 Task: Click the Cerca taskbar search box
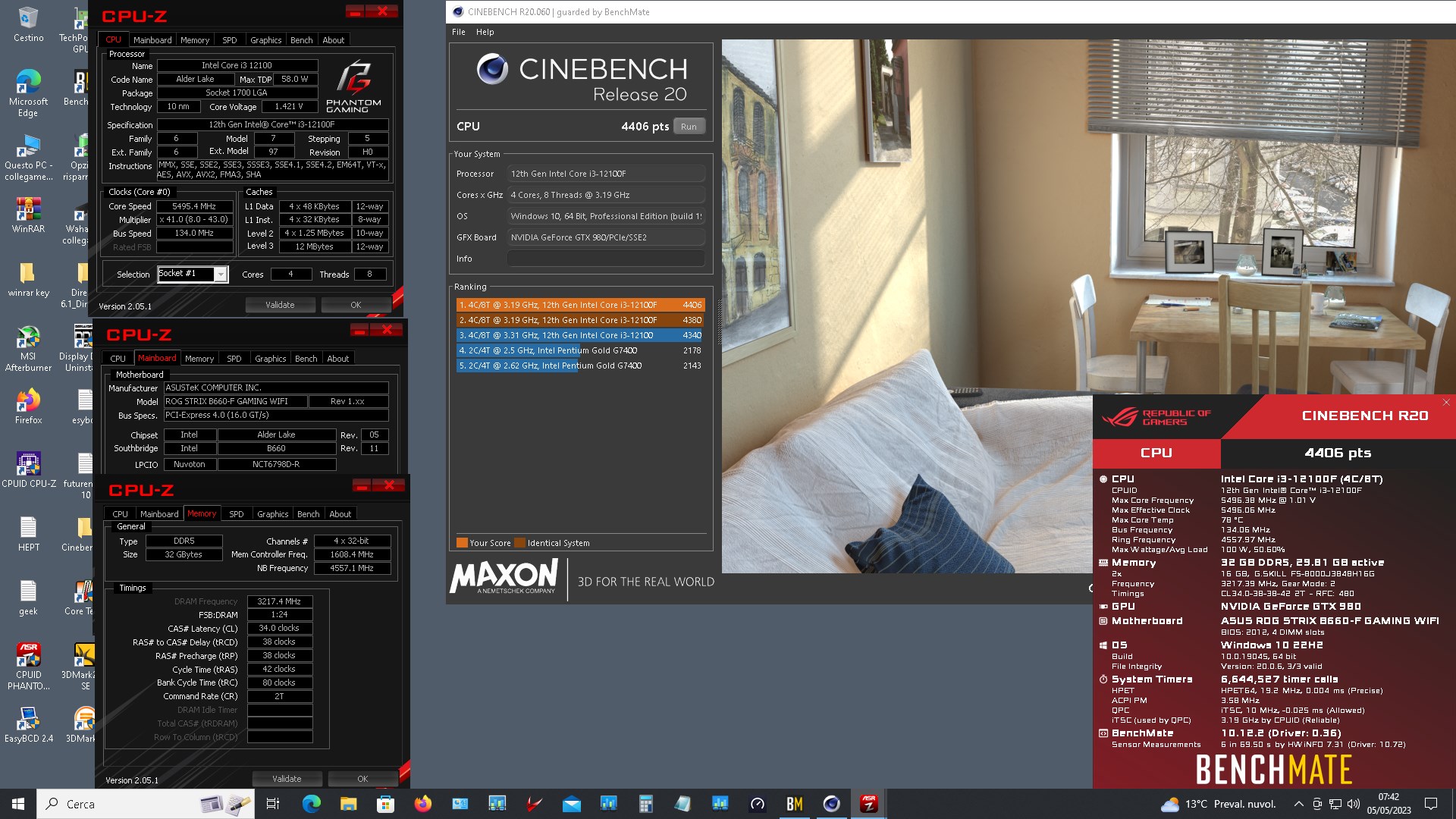(146, 804)
